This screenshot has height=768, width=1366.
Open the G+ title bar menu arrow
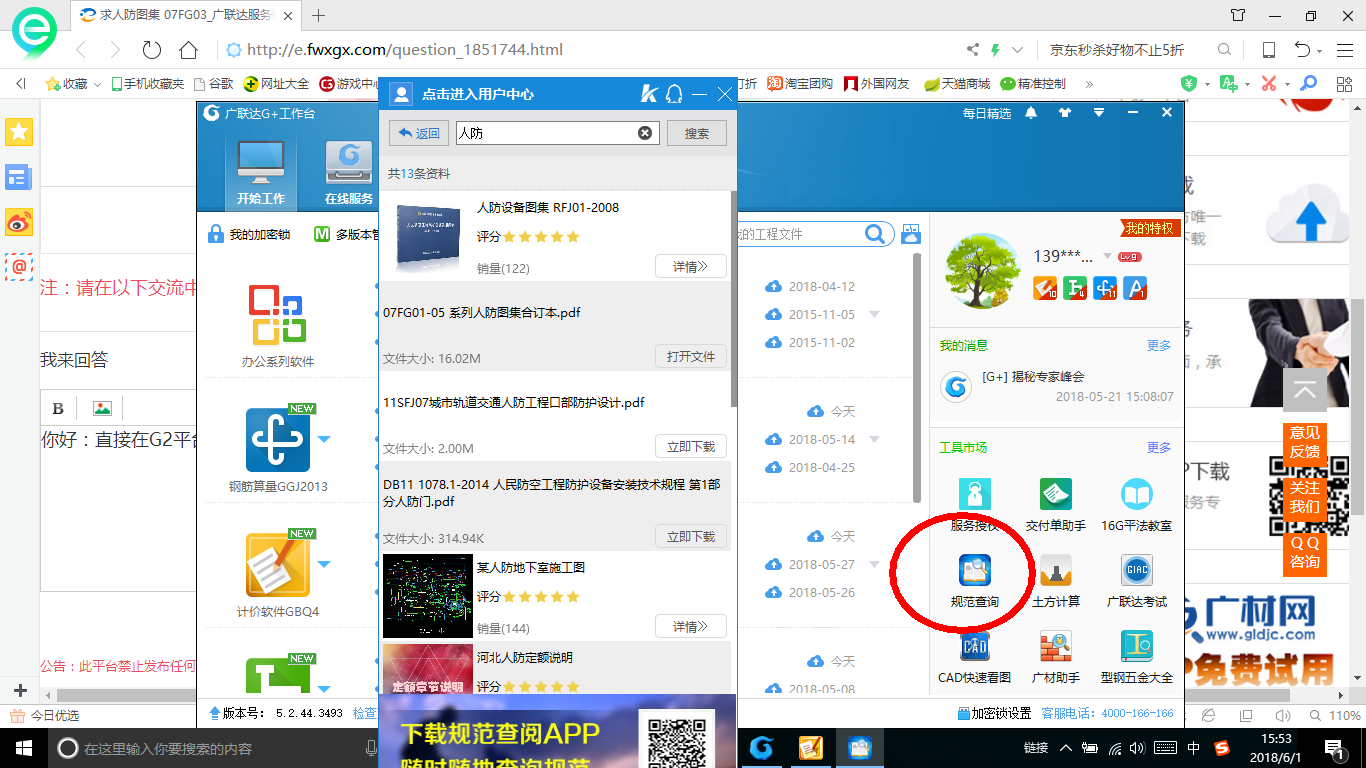[1099, 113]
